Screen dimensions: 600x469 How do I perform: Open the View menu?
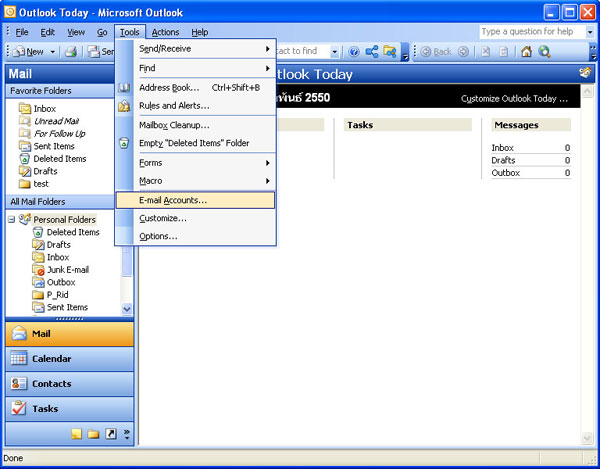(x=76, y=32)
